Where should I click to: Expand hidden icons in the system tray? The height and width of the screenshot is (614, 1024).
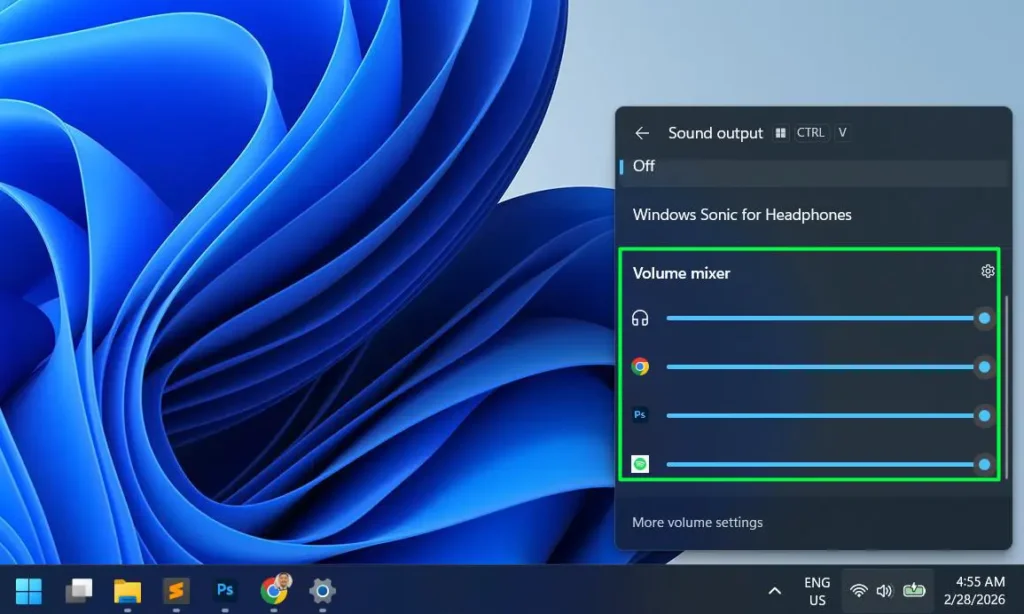pyautogui.click(x=775, y=591)
